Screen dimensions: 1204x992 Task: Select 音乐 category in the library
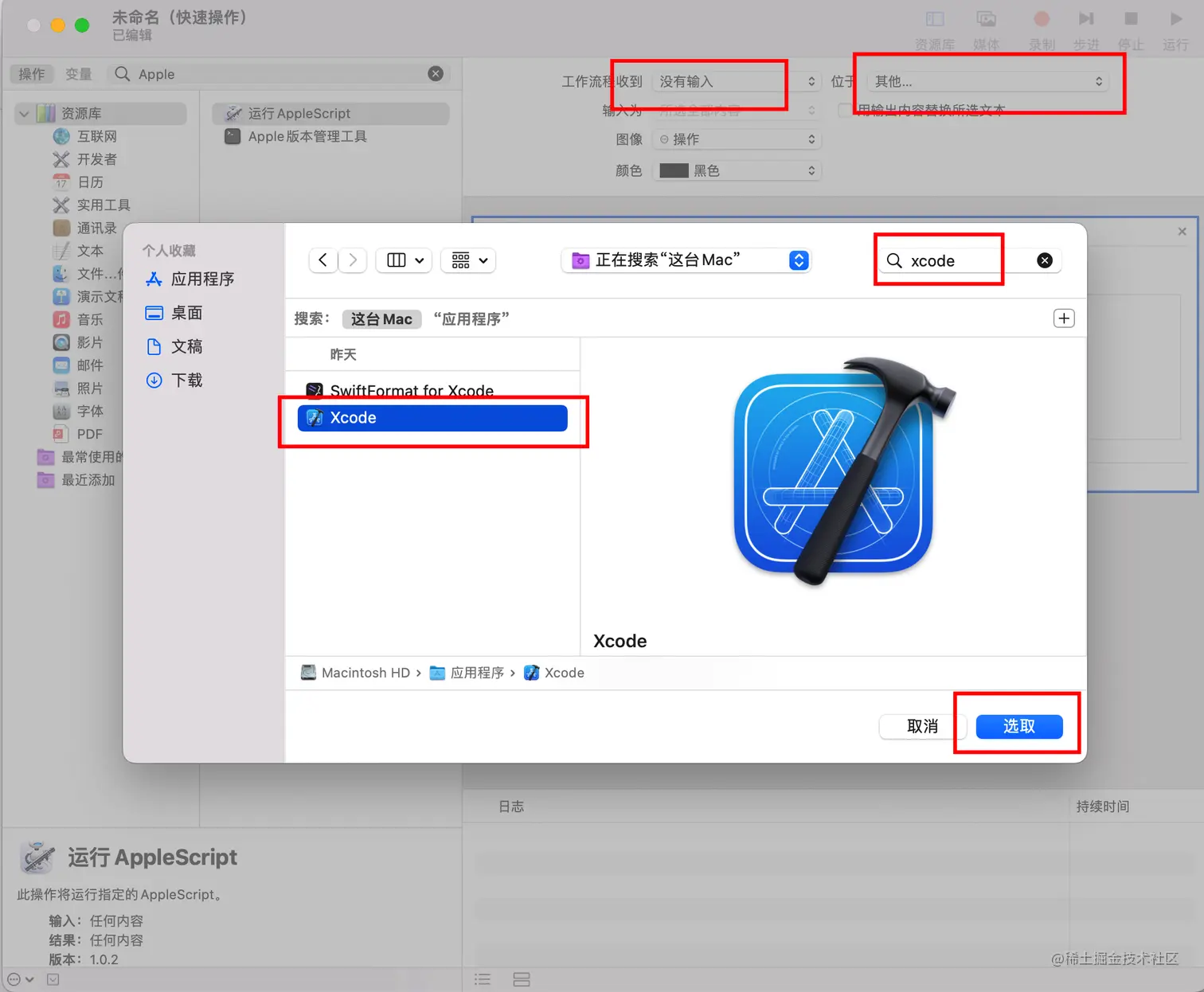click(x=79, y=320)
